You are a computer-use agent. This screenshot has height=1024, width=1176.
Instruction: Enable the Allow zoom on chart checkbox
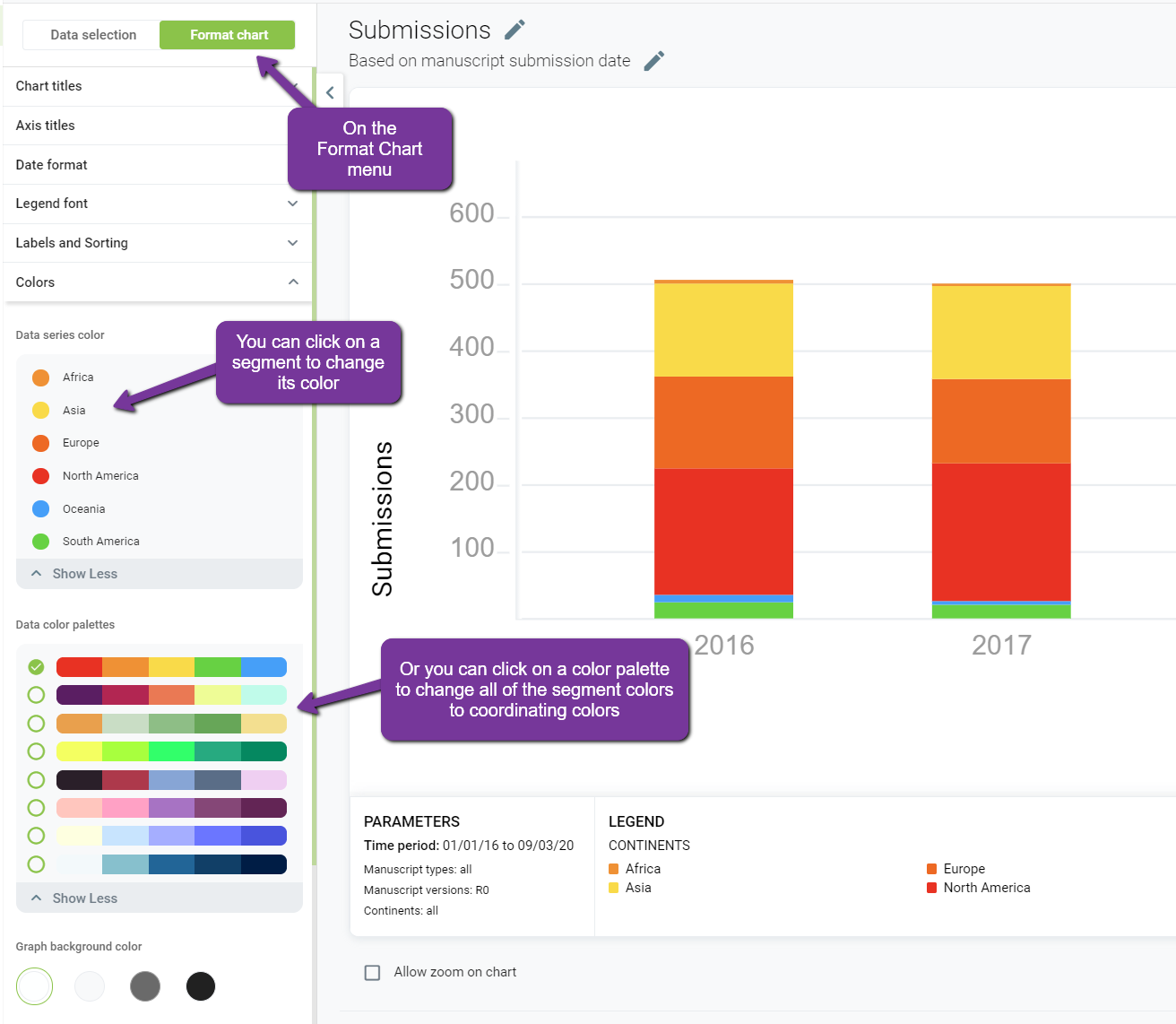372,973
